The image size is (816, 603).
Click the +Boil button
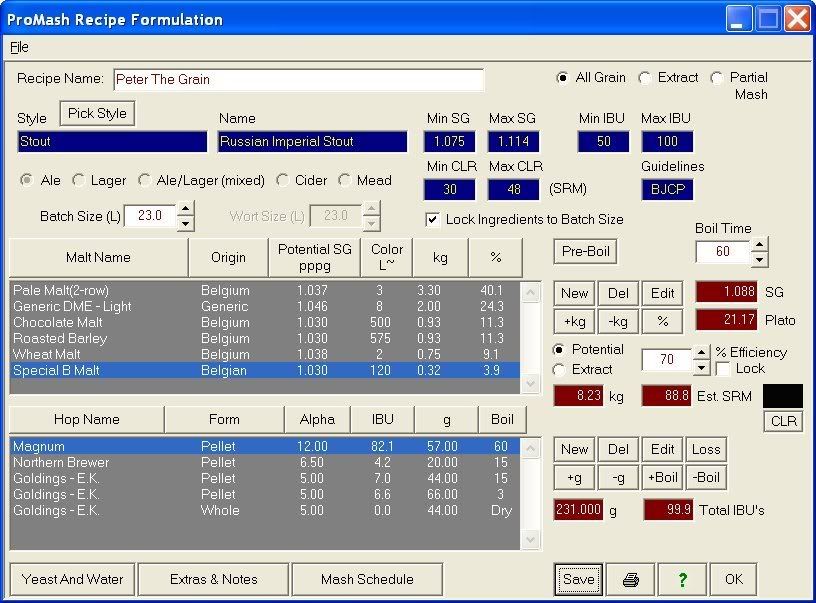(662, 478)
